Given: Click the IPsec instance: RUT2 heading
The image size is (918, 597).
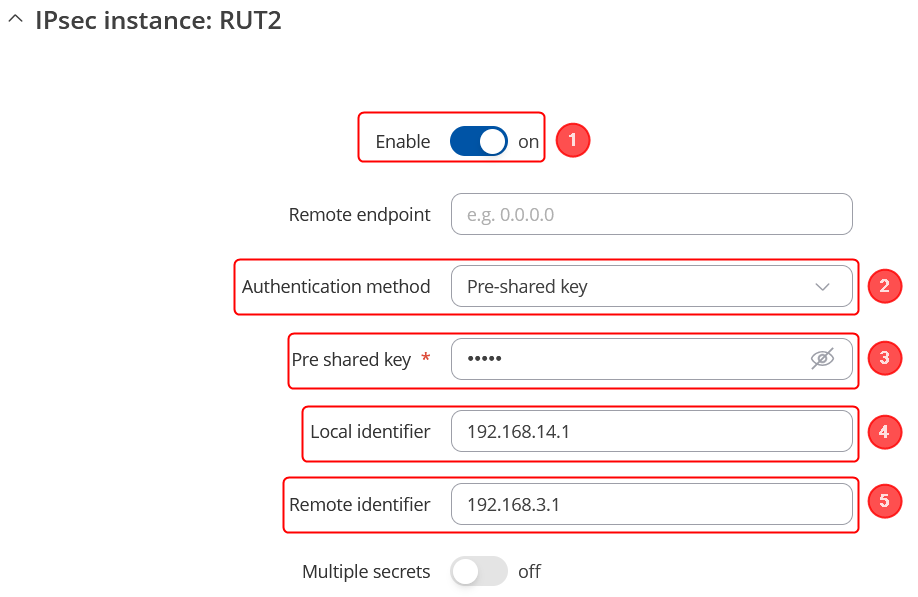Looking at the screenshot, I should [x=158, y=21].
